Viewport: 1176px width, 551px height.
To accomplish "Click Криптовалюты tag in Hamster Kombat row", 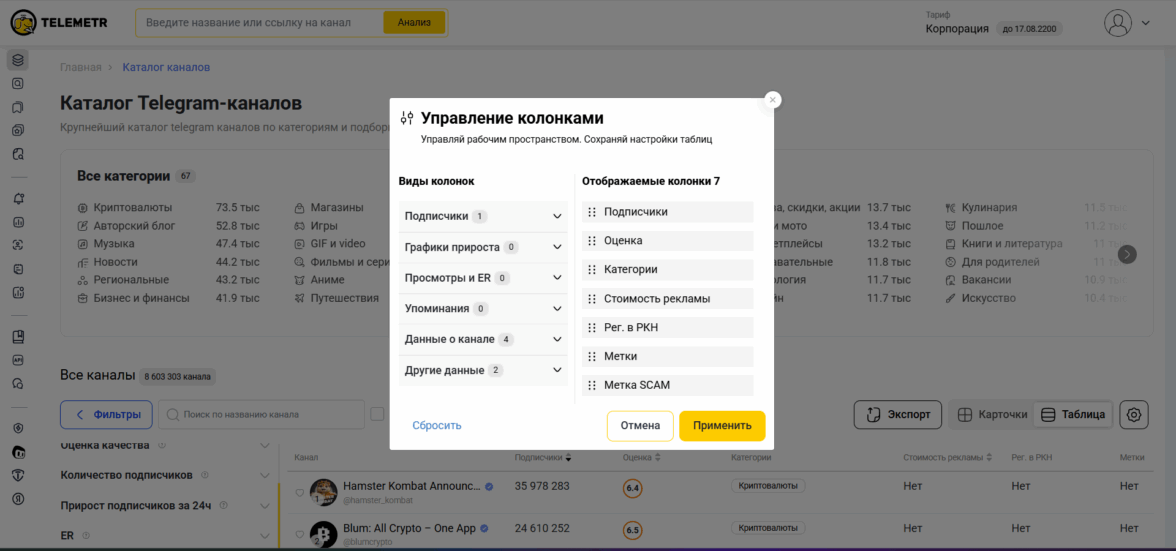I will point(768,486).
